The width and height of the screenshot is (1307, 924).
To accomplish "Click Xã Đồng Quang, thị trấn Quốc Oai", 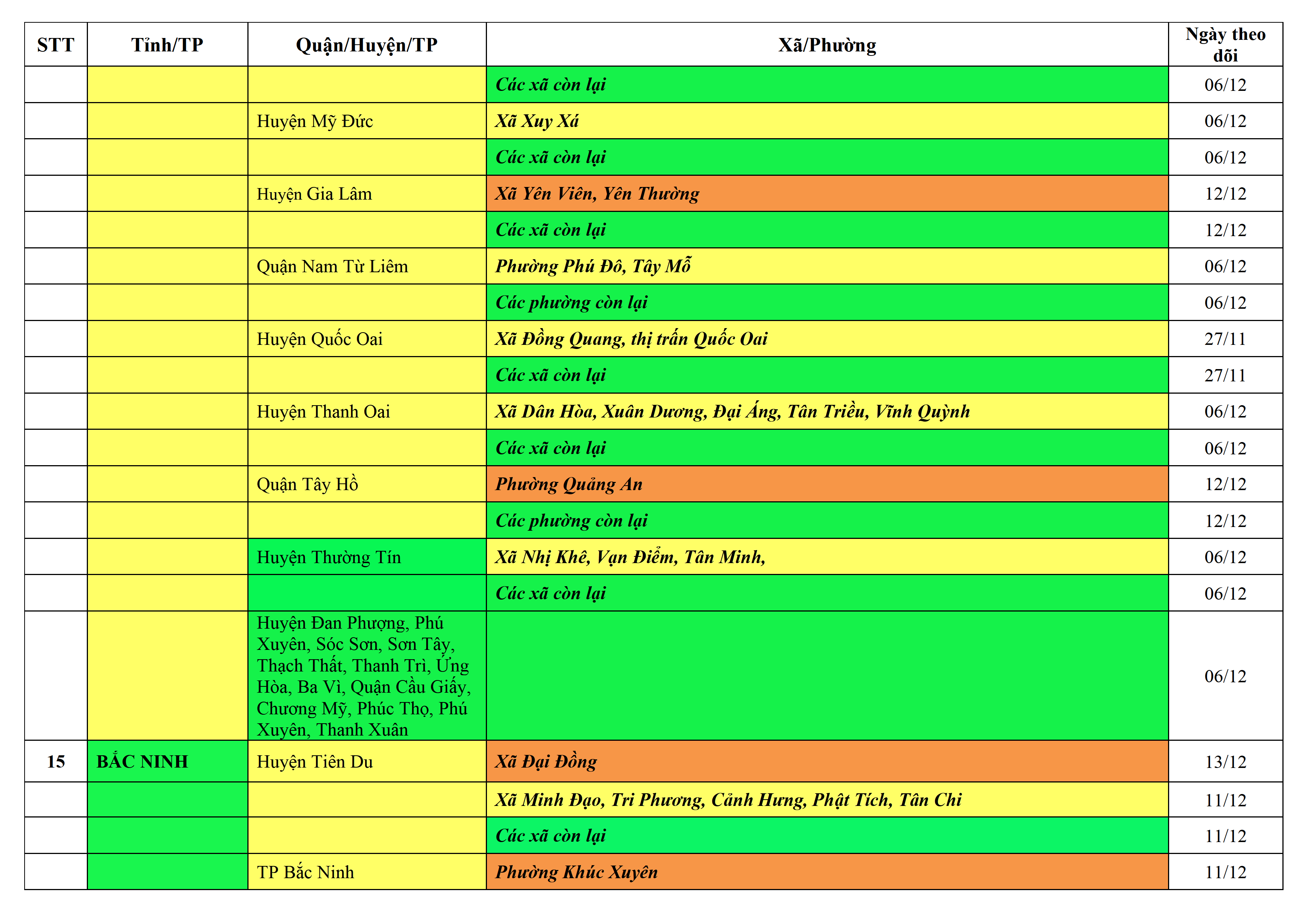I will click(631, 339).
